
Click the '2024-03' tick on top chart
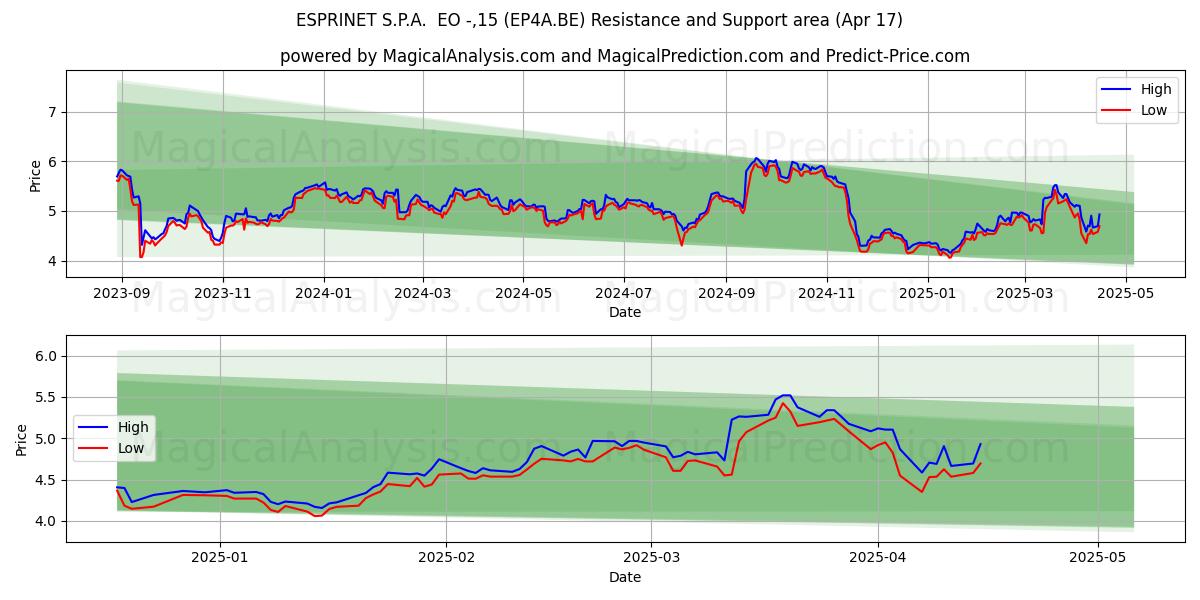[422, 292]
